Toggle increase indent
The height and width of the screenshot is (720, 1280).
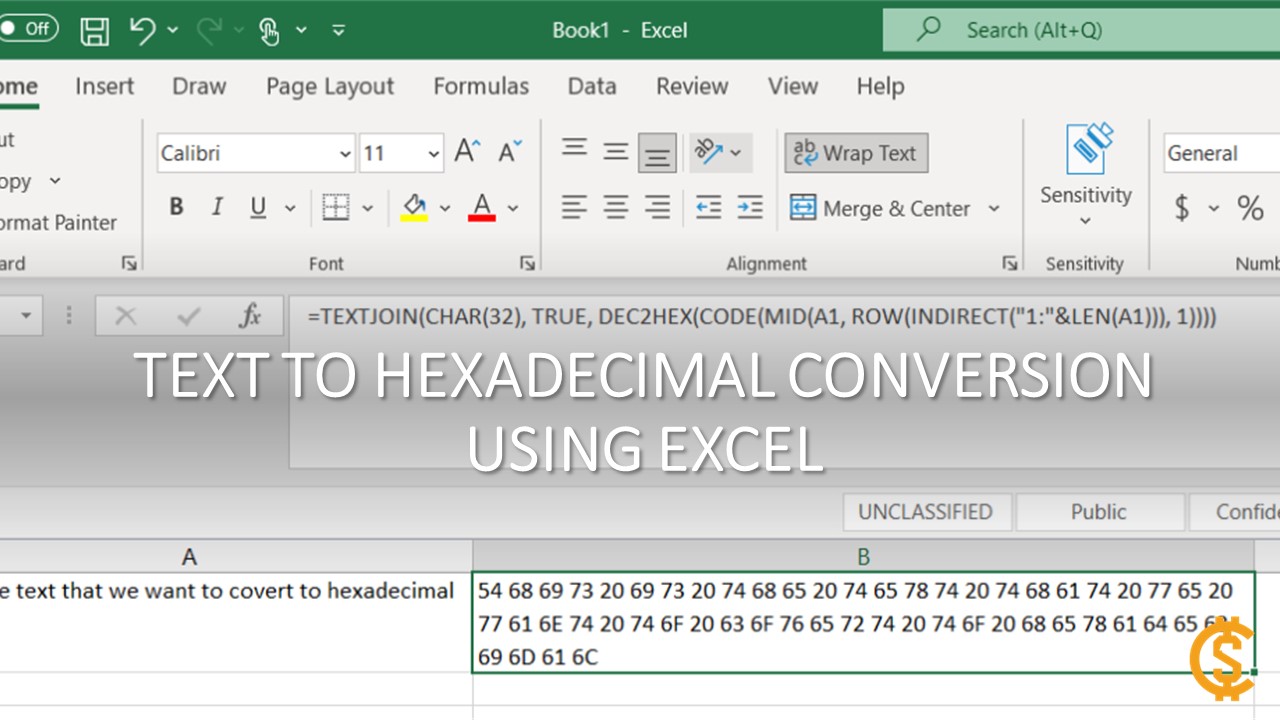750,207
